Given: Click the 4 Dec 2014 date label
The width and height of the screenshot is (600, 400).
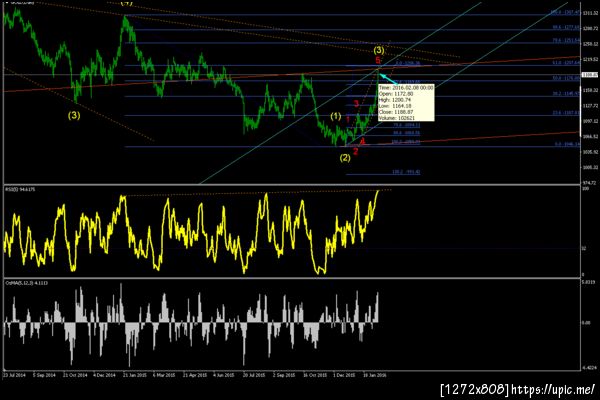Looking at the screenshot, I should click(x=104, y=376).
